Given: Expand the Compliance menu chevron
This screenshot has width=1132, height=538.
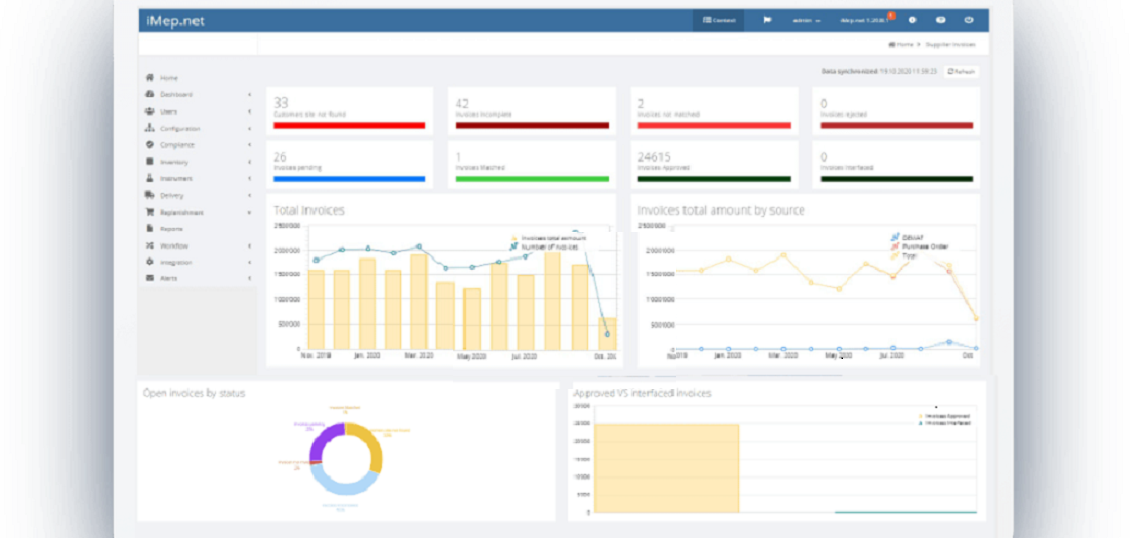Looking at the screenshot, I should coord(249,145).
